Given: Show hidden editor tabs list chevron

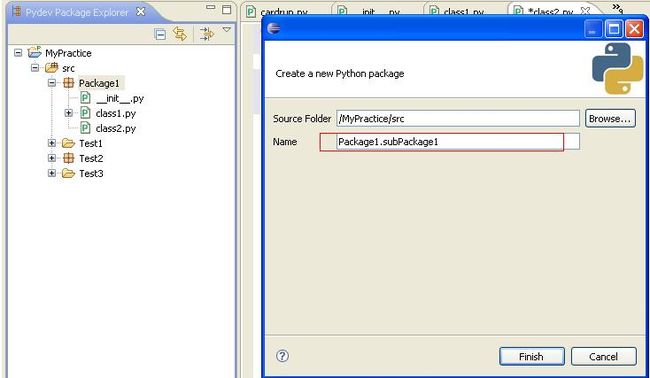Looking at the screenshot, I should pos(618,8).
